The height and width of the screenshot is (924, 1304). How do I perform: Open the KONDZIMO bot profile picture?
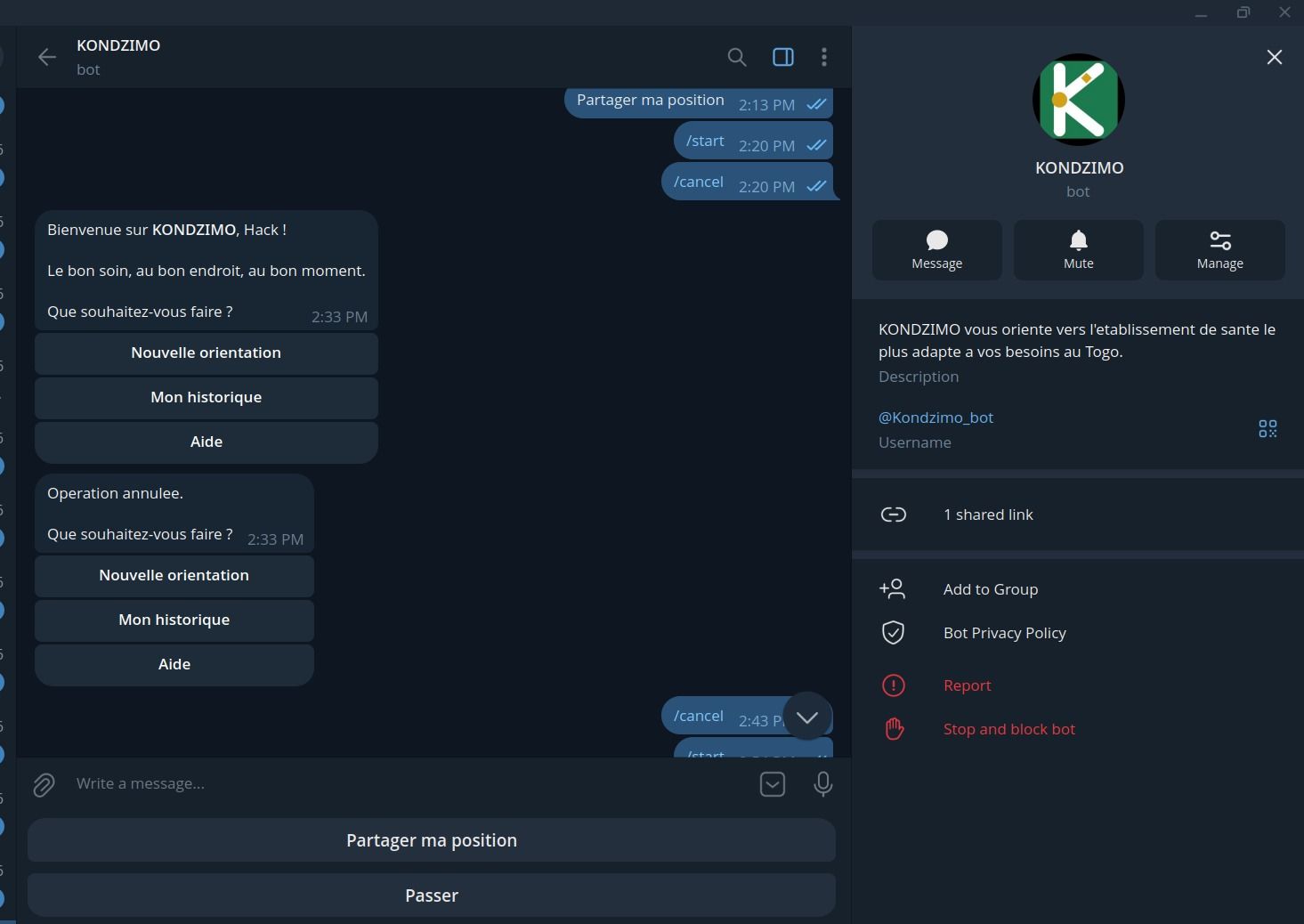1079,100
